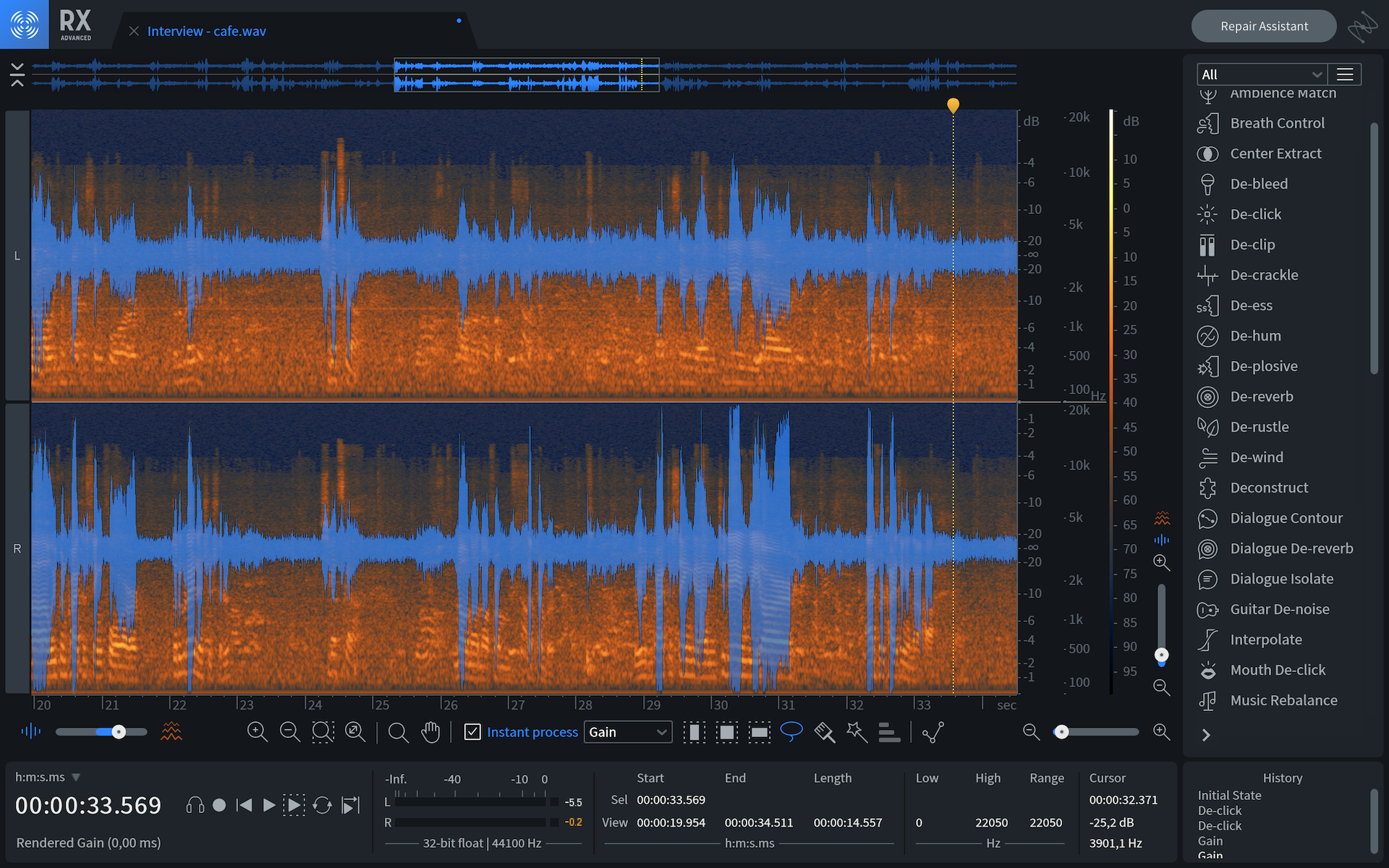Open the Mouth De-click module
This screenshot has height=868, width=1389.
click(1277, 670)
